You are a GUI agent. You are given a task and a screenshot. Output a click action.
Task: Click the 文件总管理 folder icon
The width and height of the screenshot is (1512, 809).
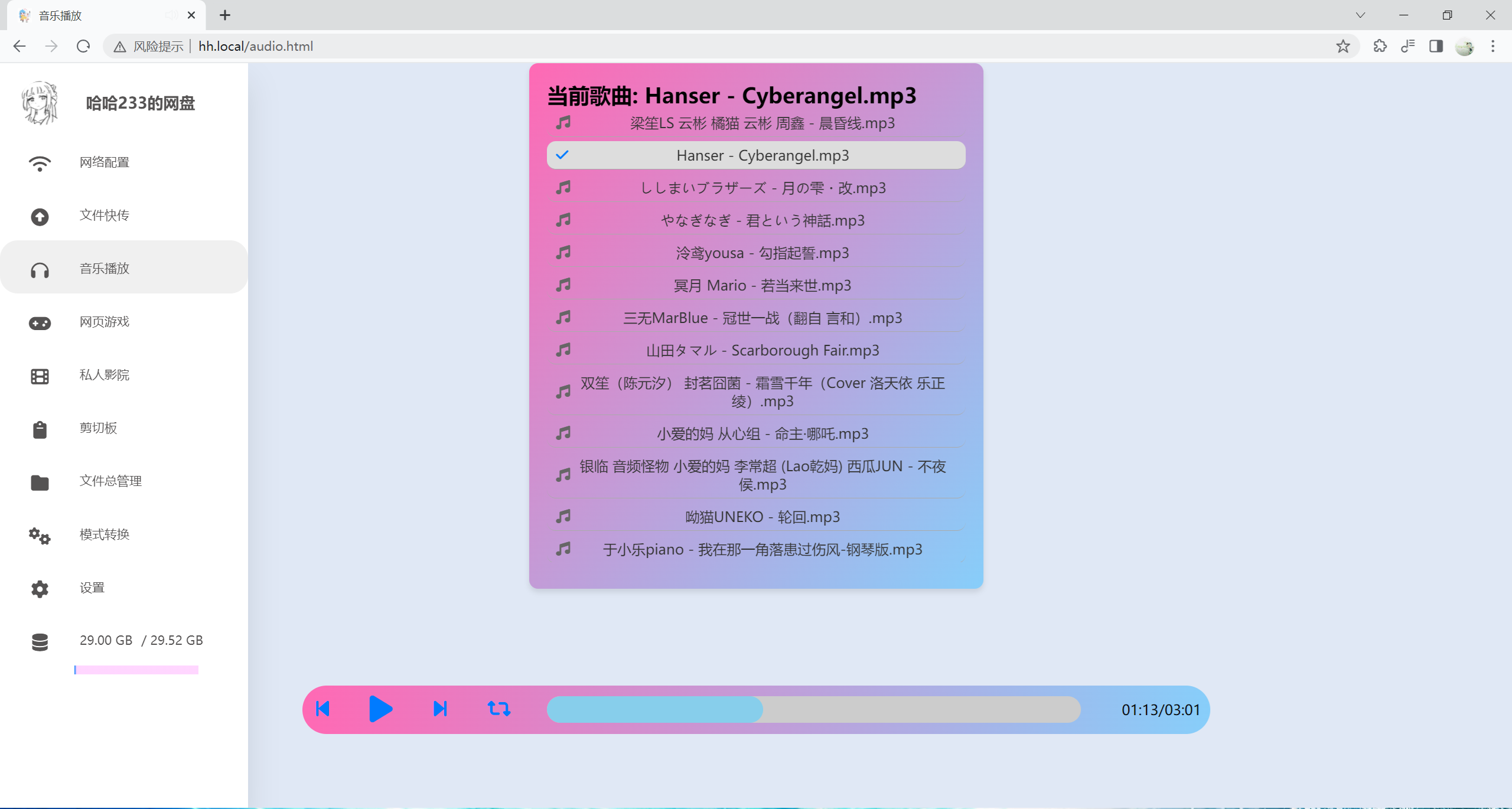click(40, 482)
